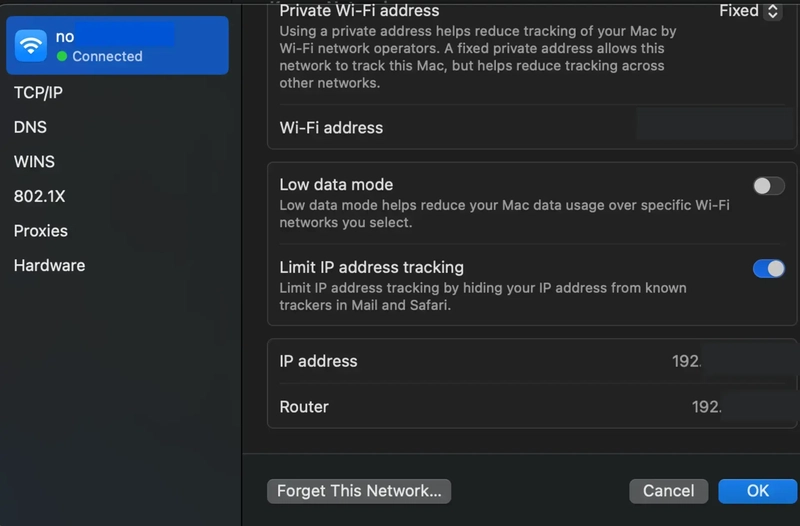Disable Limit IP address tracking toggle
The width and height of the screenshot is (800, 526).
(x=769, y=268)
